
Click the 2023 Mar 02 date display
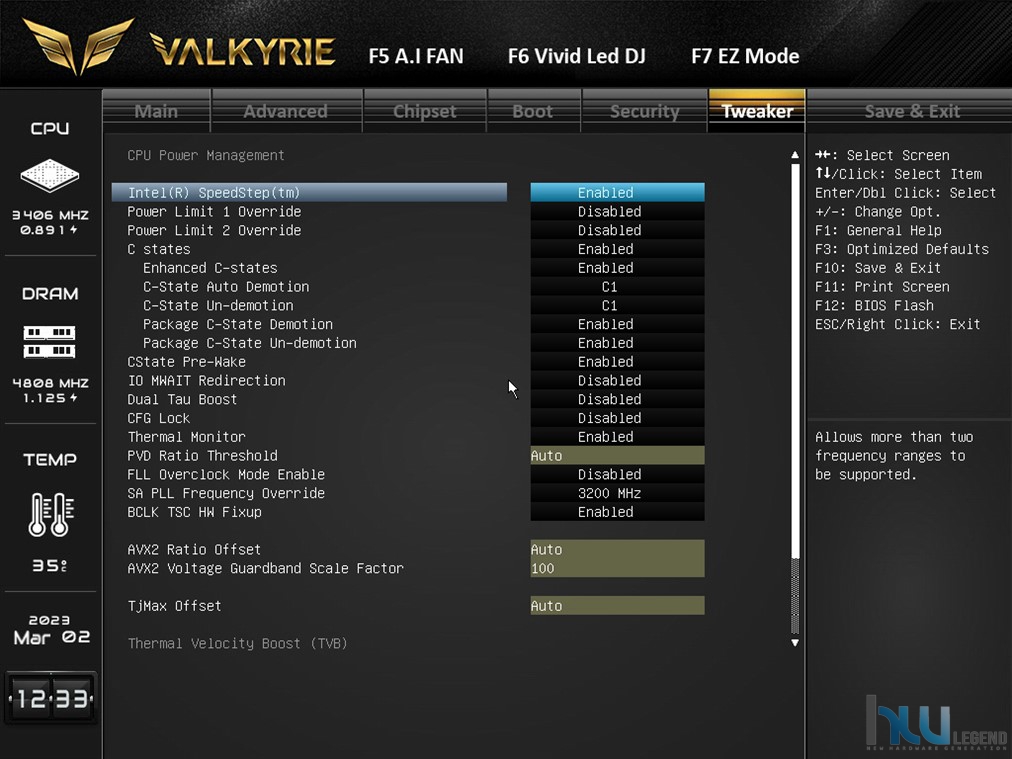pos(51,629)
